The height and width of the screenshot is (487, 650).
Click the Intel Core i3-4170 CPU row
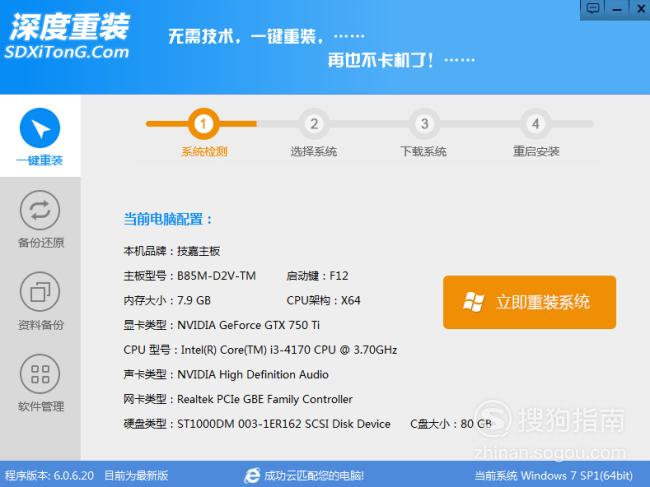260,350
